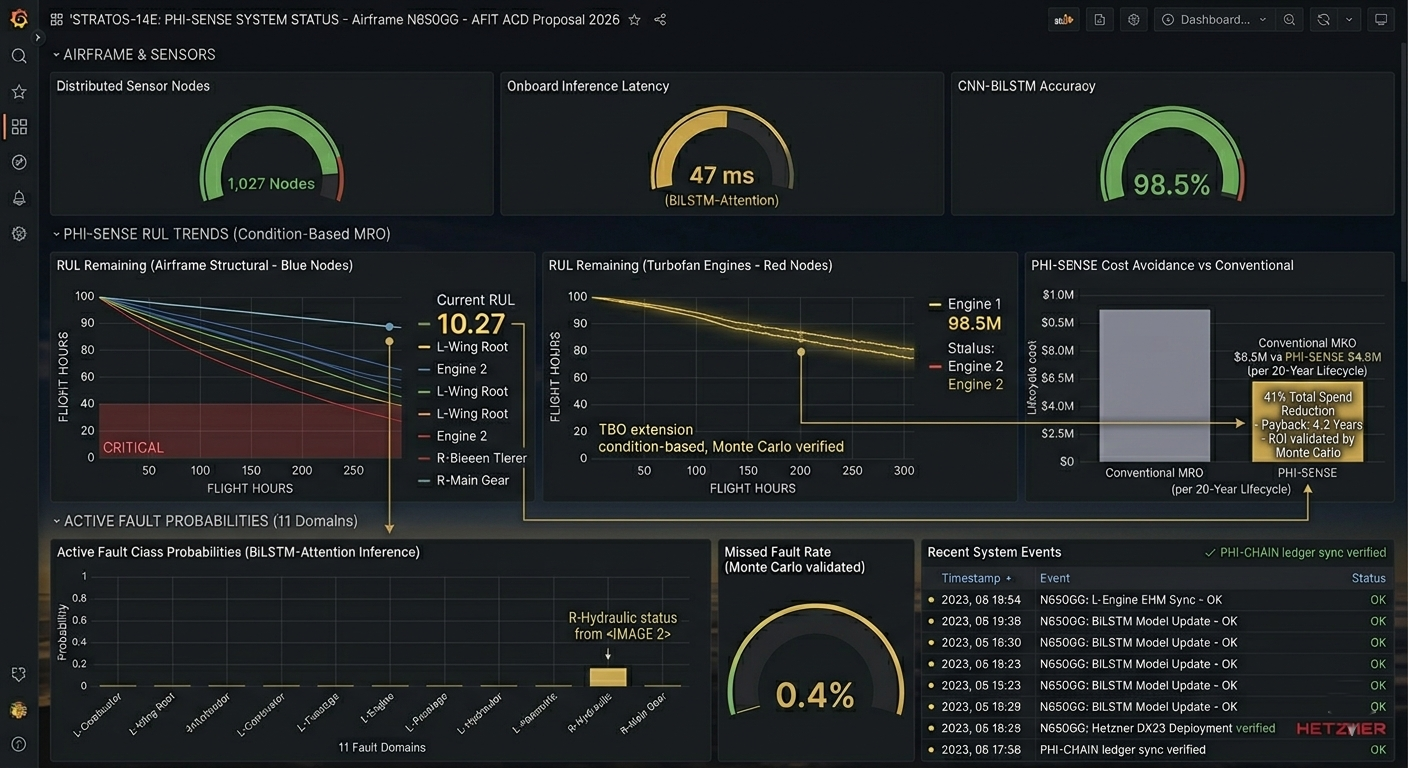Click the PHI-CHAIN ledger sync verified banner

[1295, 552]
